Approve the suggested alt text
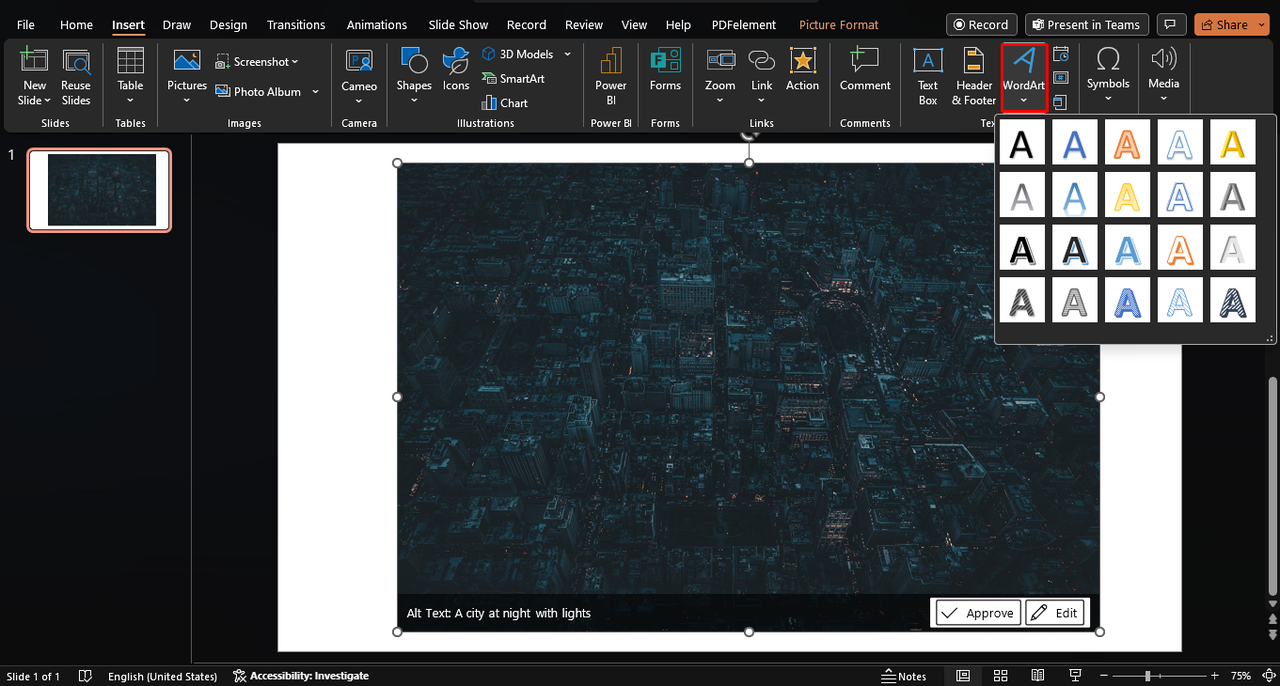 click(x=977, y=613)
